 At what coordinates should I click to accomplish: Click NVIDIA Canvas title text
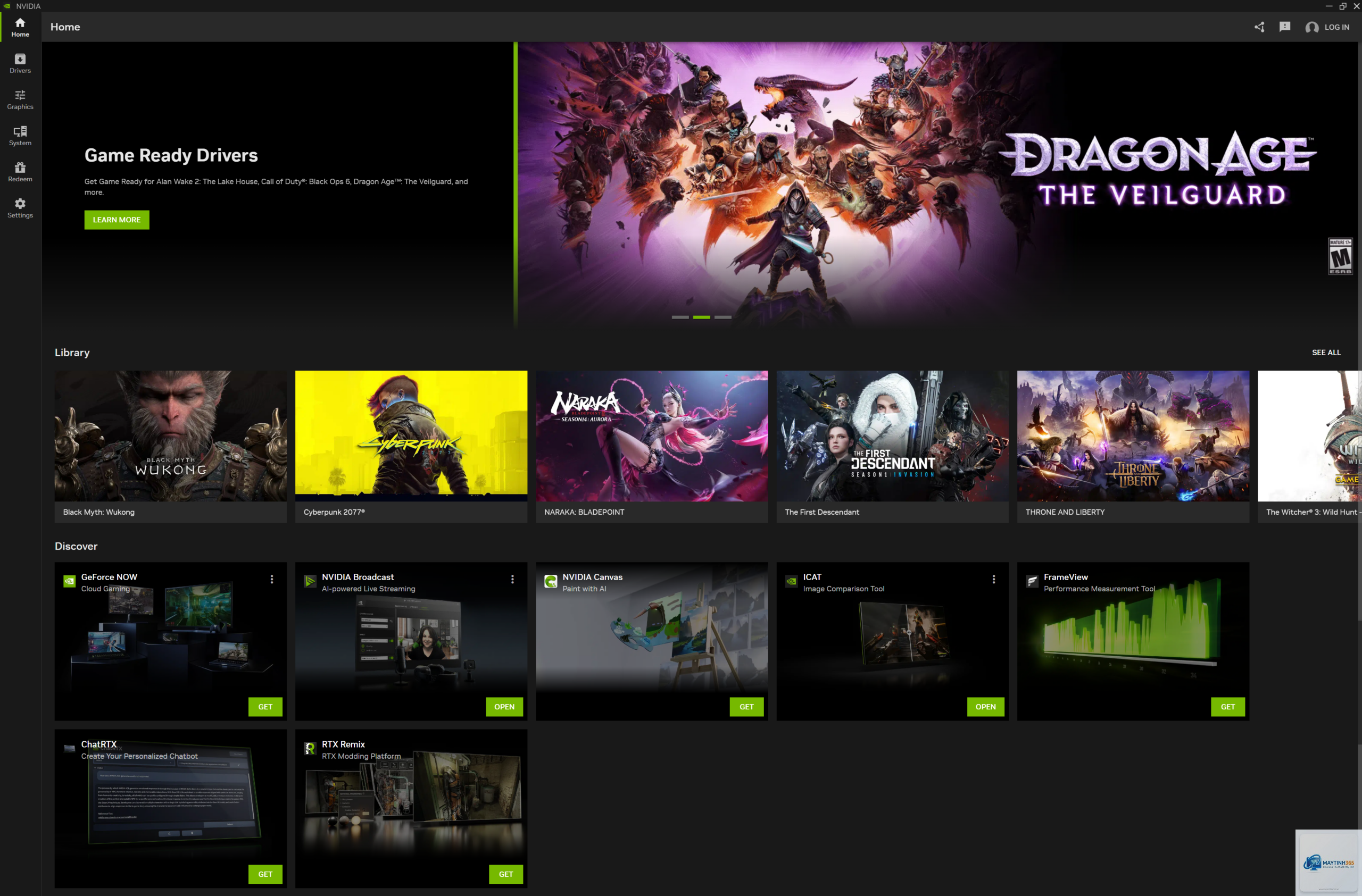(x=592, y=577)
